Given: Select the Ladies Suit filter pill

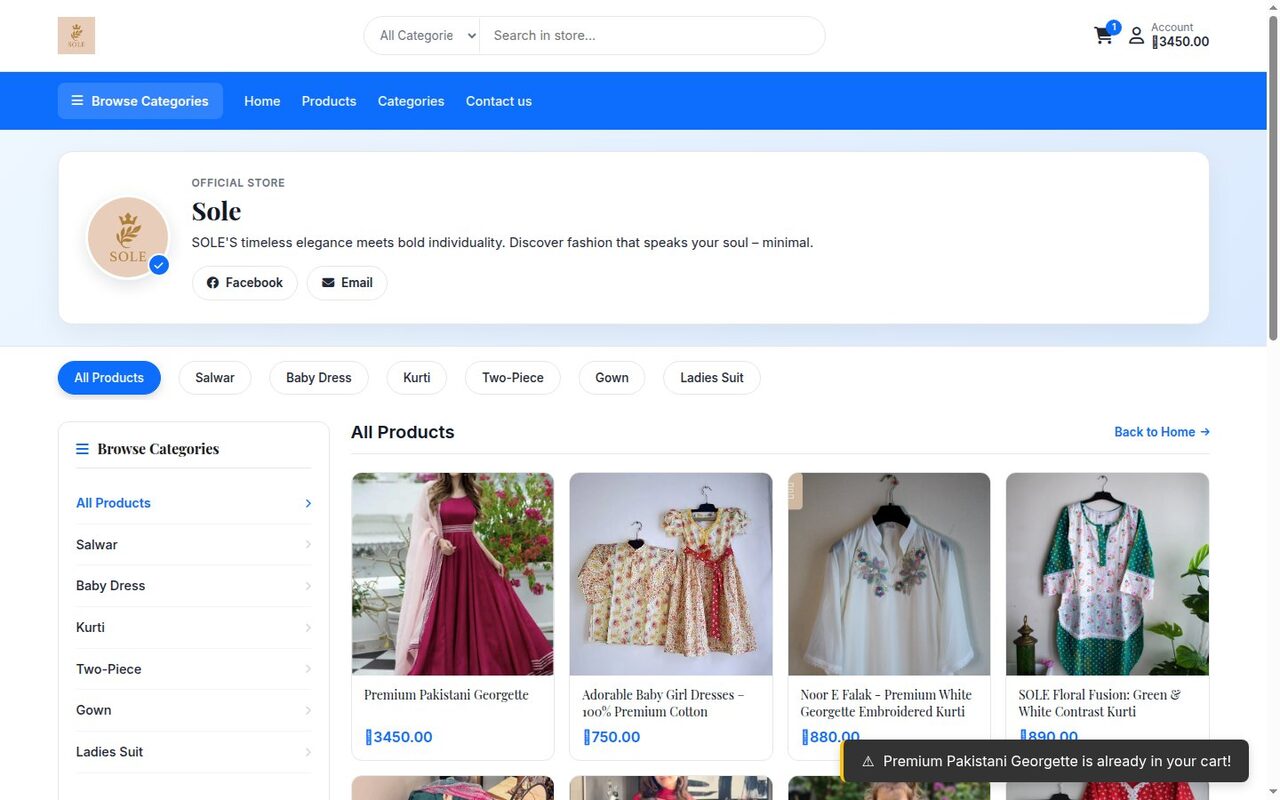Looking at the screenshot, I should [x=712, y=378].
